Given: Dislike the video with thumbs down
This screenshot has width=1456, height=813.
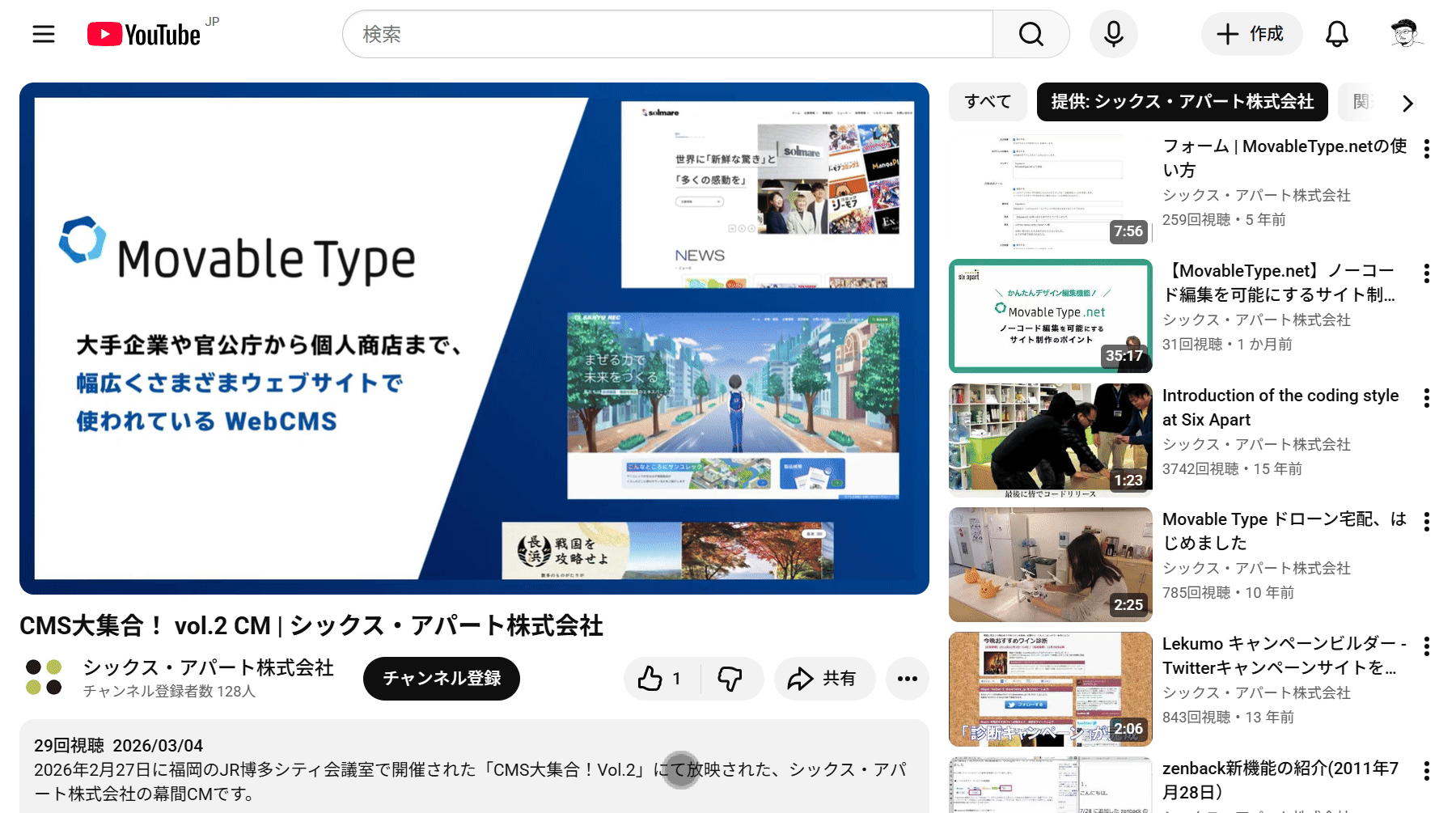Looking at the screenshot, I should (730, 679).
